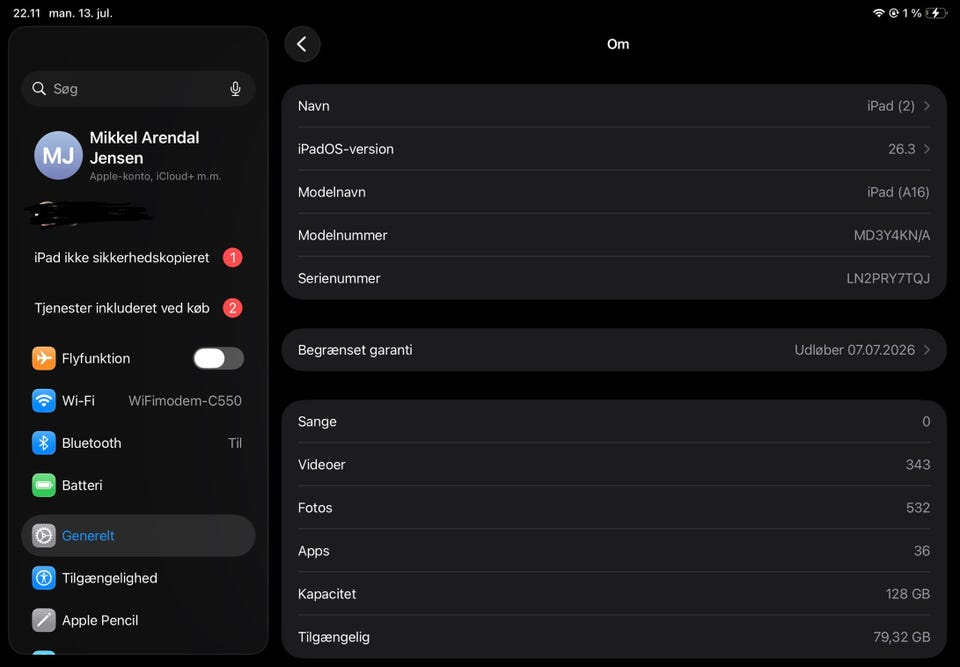
Task: Open Wi-Fi settings icon
Action: 43,401
